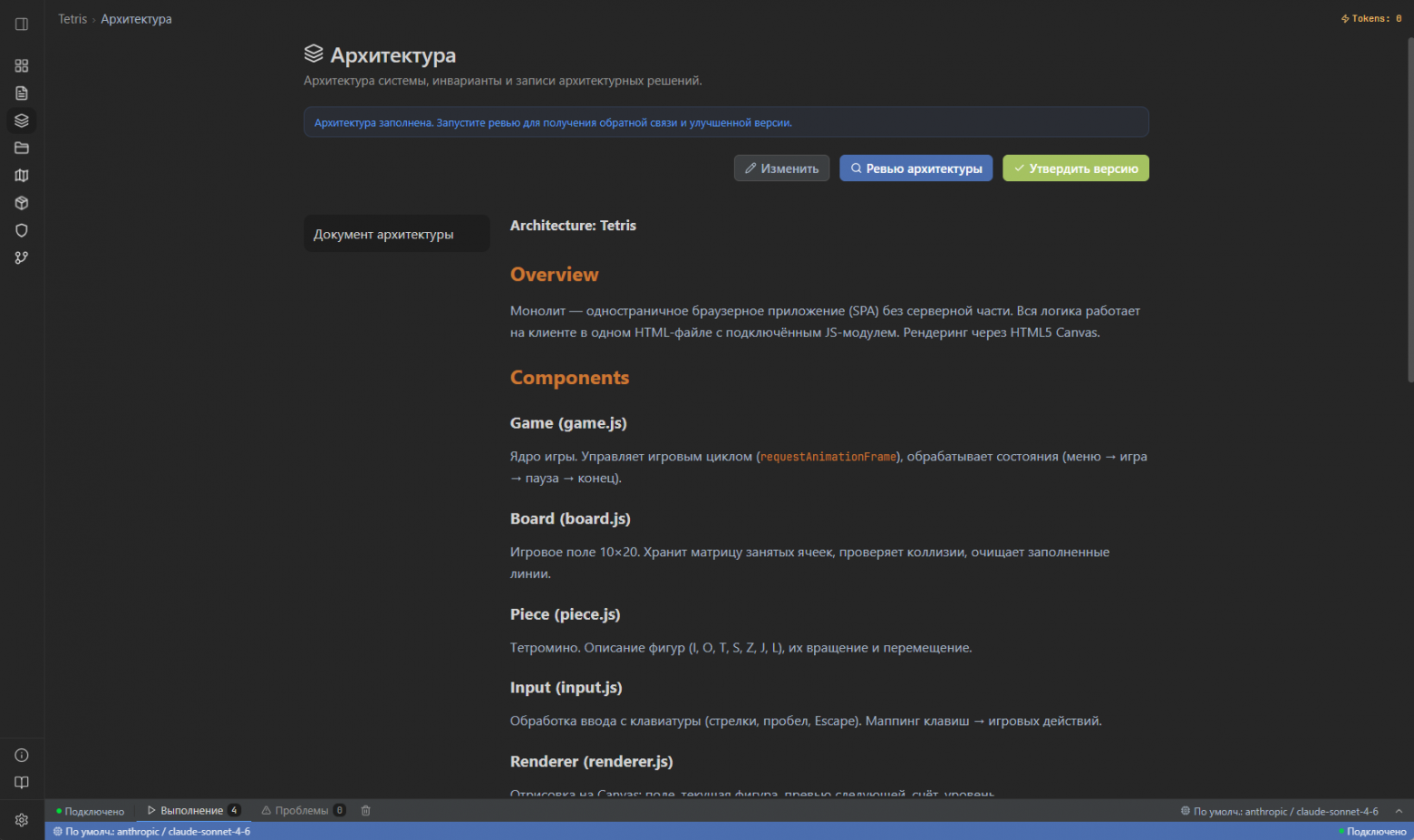The width and height of the screenshot is (1414, 840).
Task: Click the Изменить button
Action: 781,169
